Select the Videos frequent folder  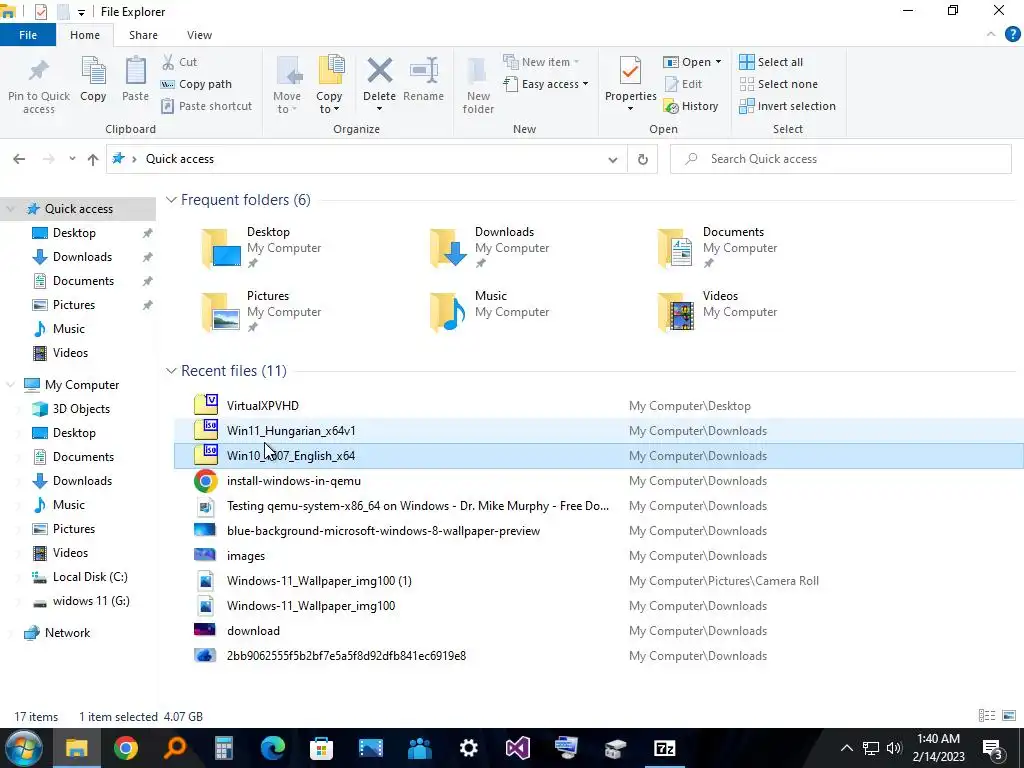pos(718,312)
